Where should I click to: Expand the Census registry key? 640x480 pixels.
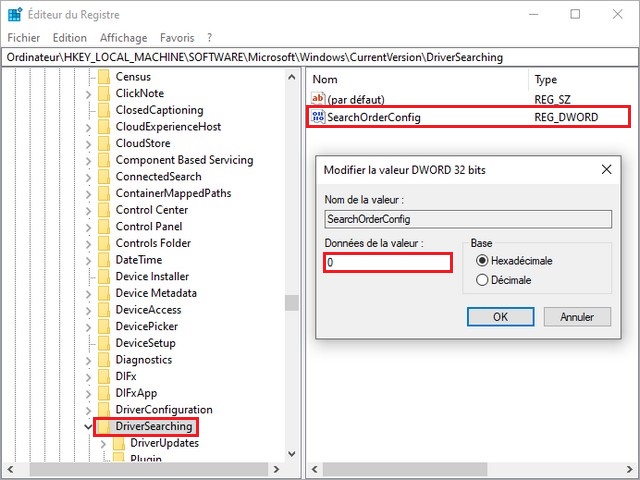[x=88, y=77]
